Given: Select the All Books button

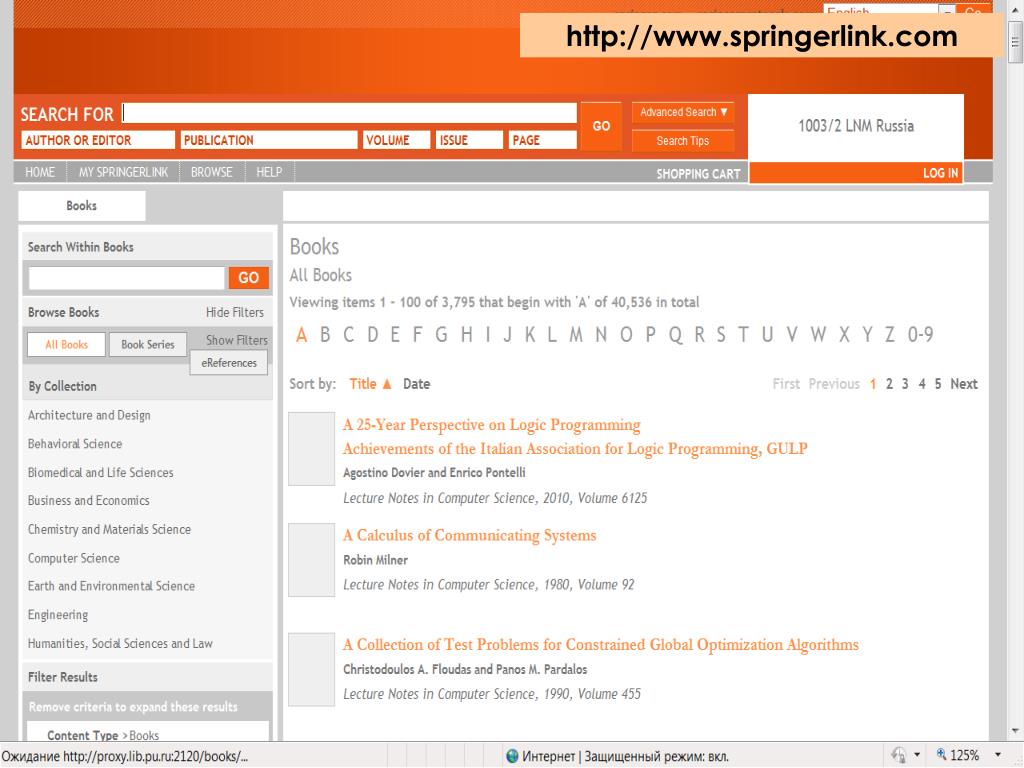Looking at the screenshot, I should pyautogui.click(x=67, y=344).
